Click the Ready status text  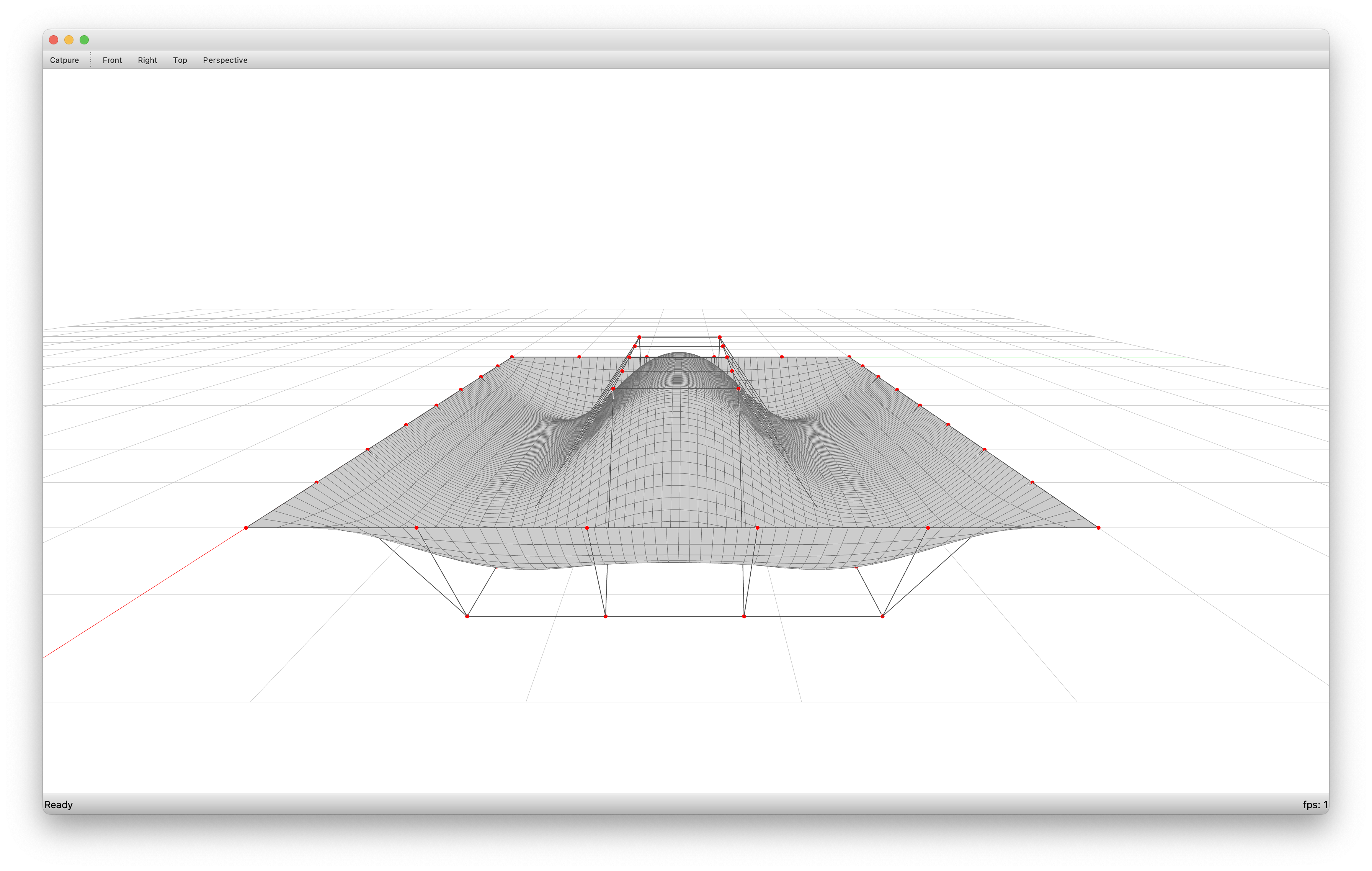pos(59,804)
